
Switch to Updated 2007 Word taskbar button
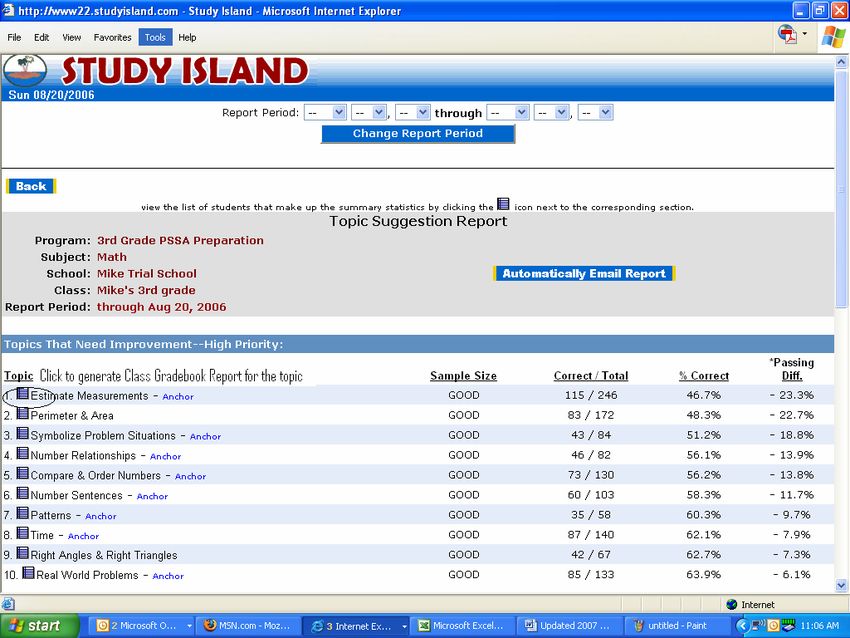click(x=569, y=626)
